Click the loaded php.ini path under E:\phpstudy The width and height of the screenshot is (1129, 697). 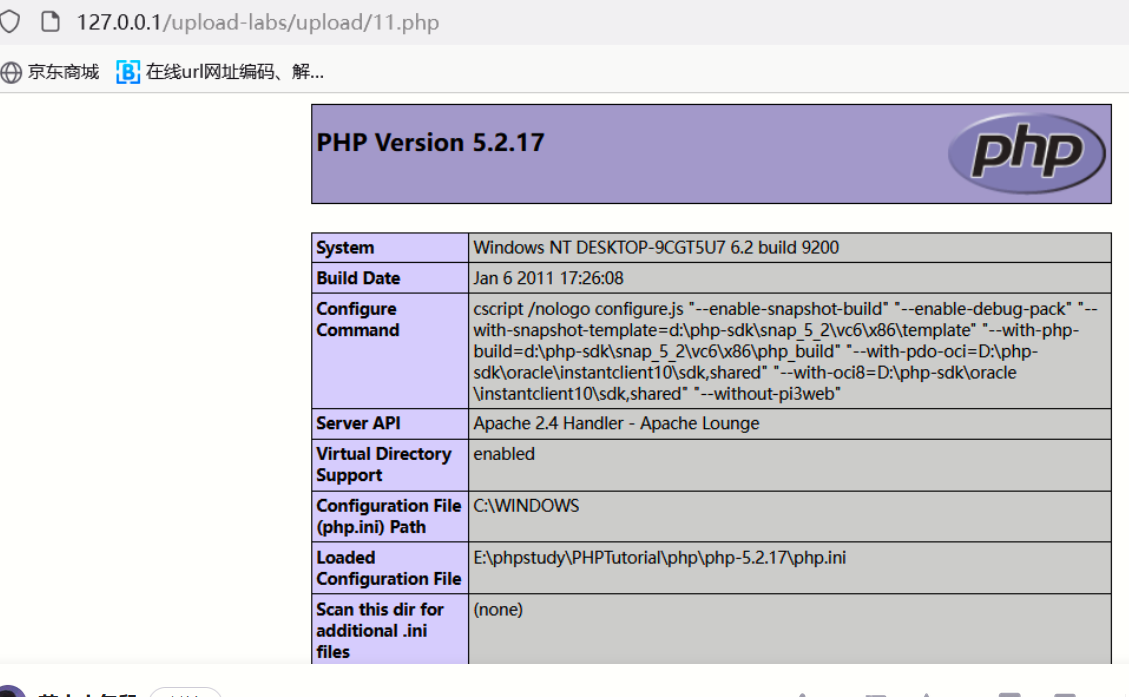[659, 558]
